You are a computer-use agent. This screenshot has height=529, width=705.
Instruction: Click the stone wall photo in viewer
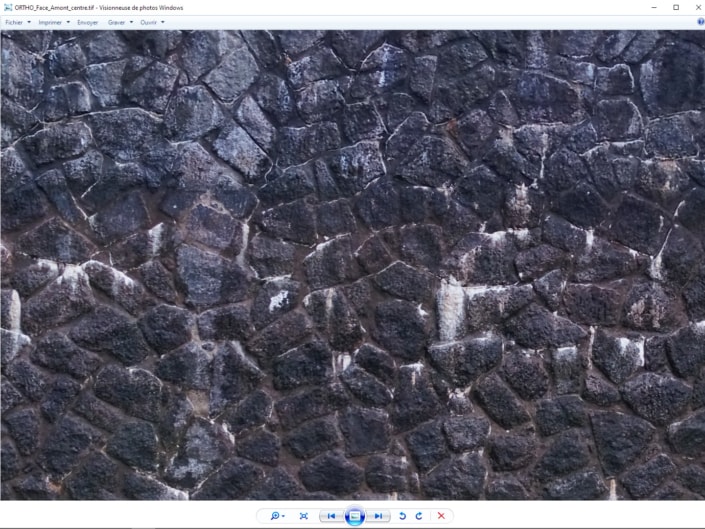point(352,265)
